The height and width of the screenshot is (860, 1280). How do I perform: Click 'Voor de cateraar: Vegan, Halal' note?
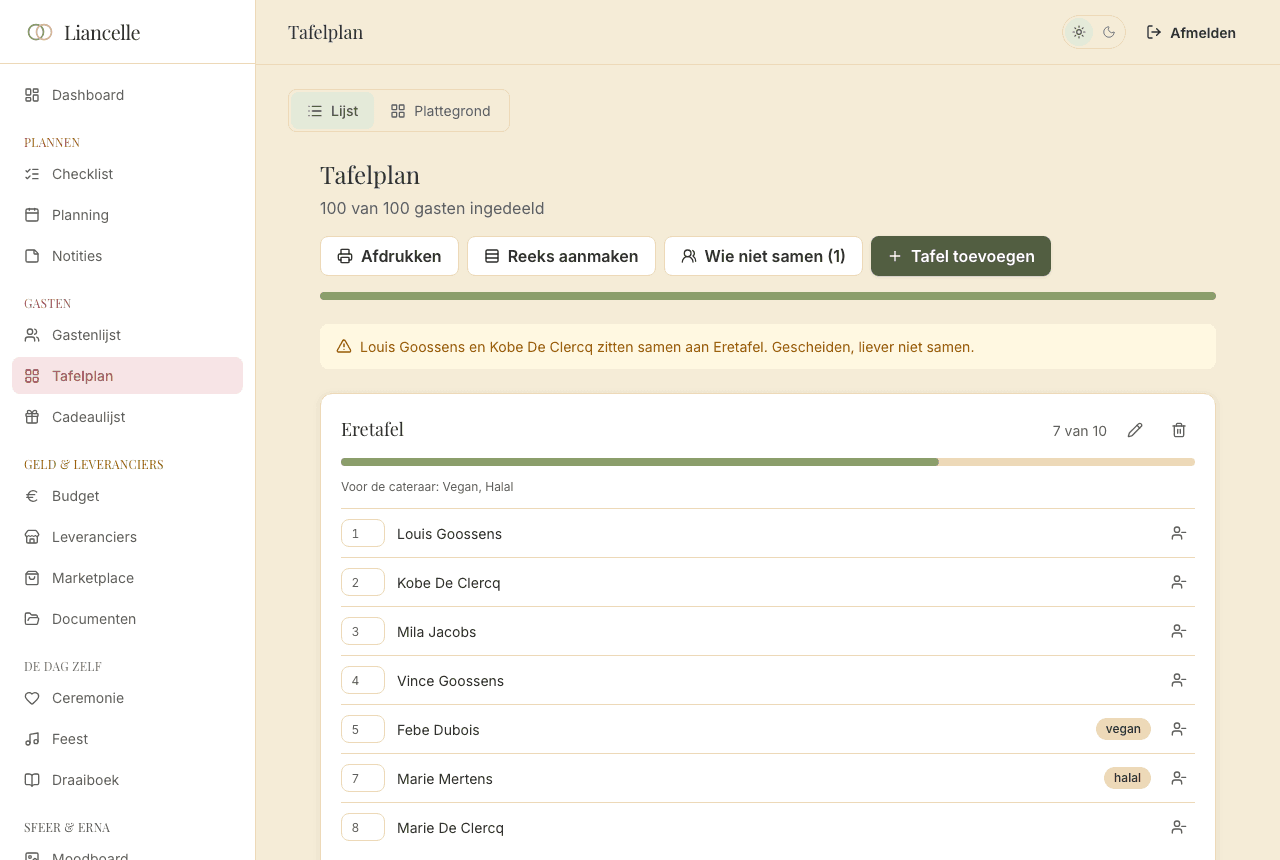point(427,487)
